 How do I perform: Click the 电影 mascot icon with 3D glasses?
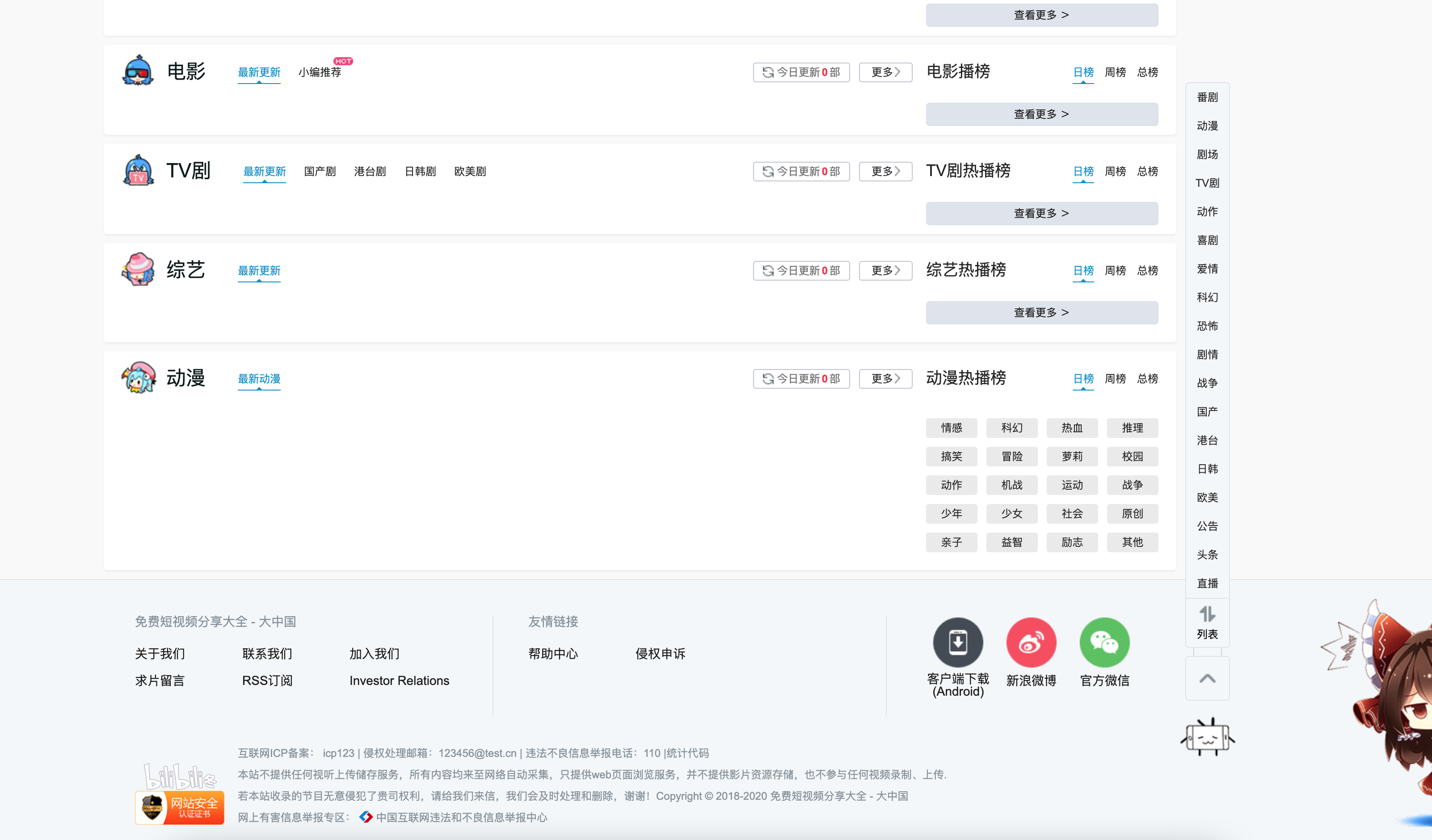coord(138,71)
